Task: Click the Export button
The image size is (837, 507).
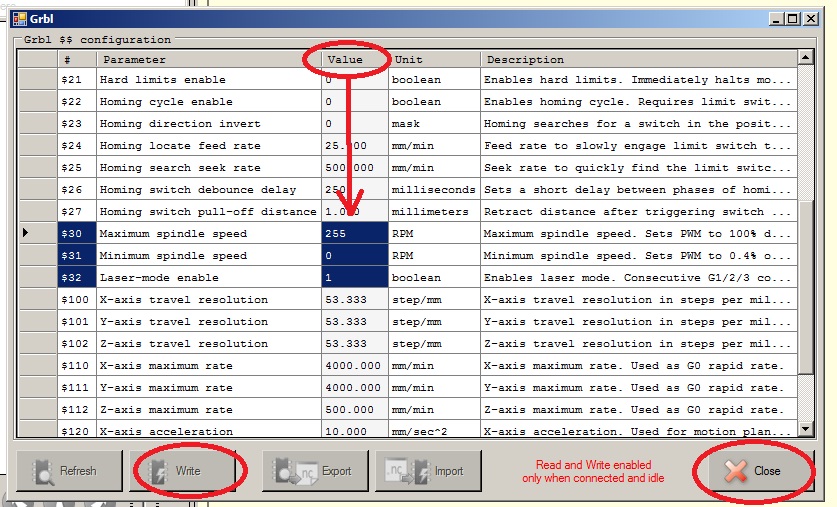Action: (x=315, y=471)
